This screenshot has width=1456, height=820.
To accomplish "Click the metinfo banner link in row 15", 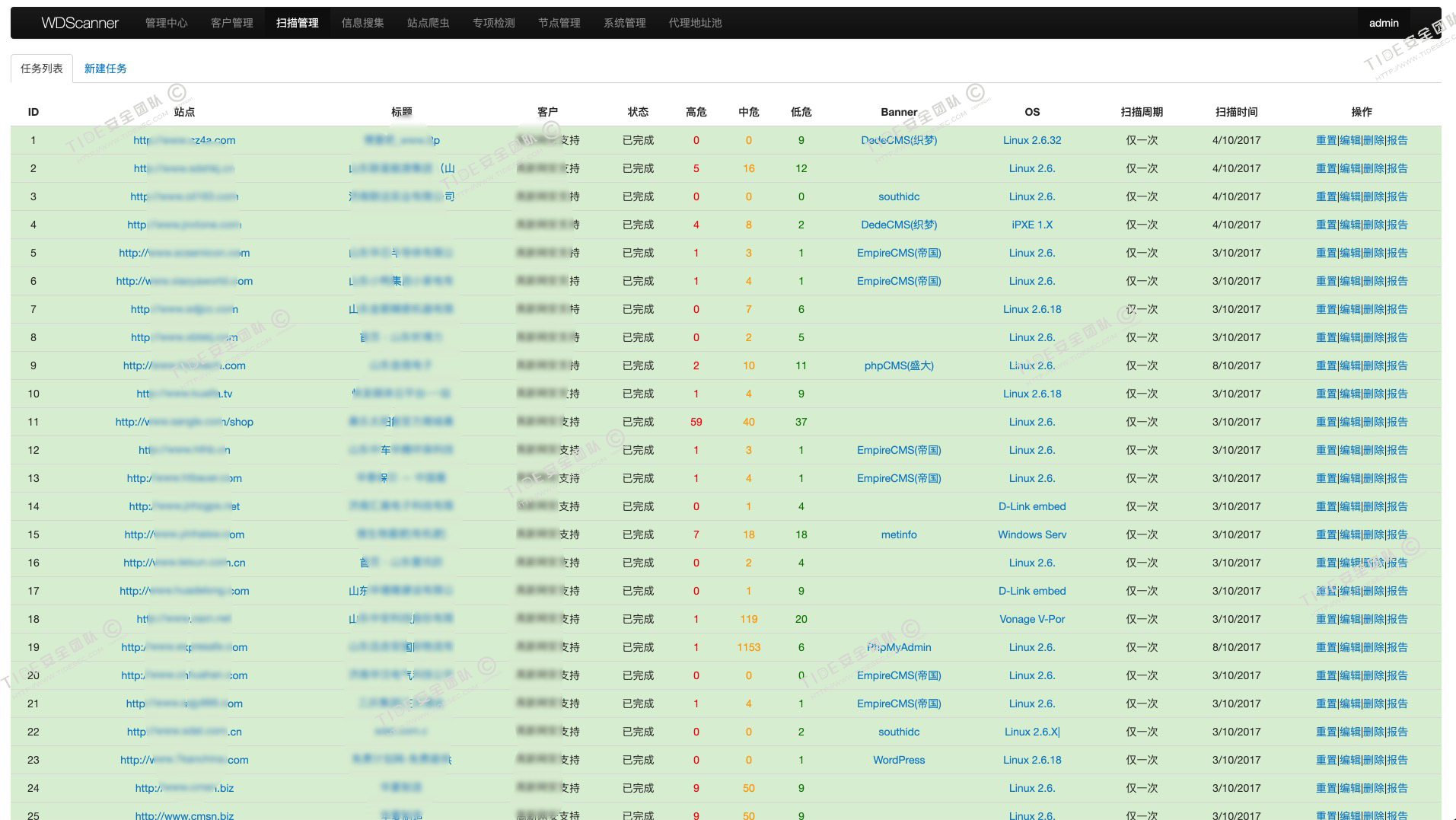I will click(x=899, y=534).
